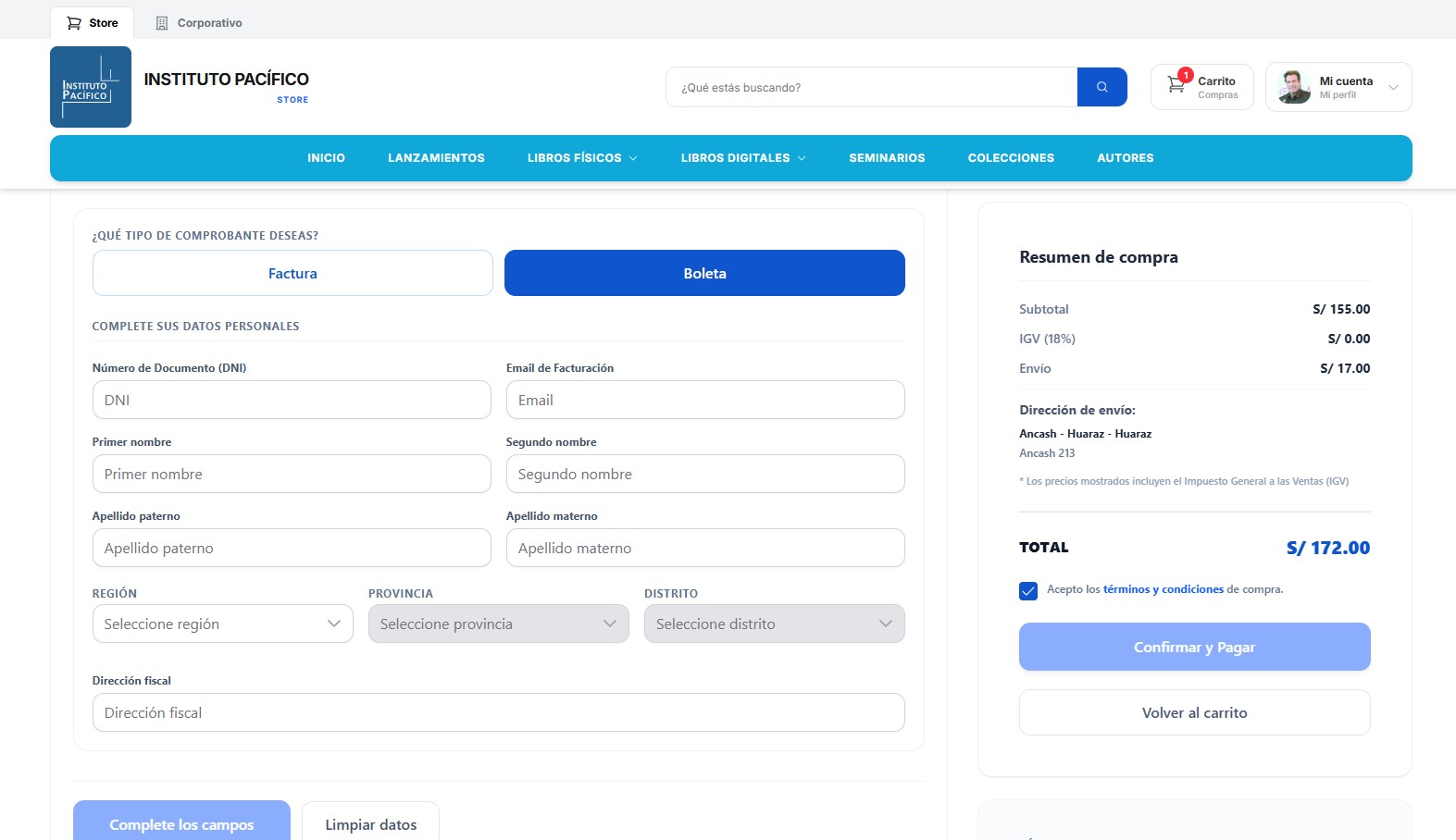1456x840 pixels.
Task: Click the S/ 17.00 Envío value
Action: 1345,368
